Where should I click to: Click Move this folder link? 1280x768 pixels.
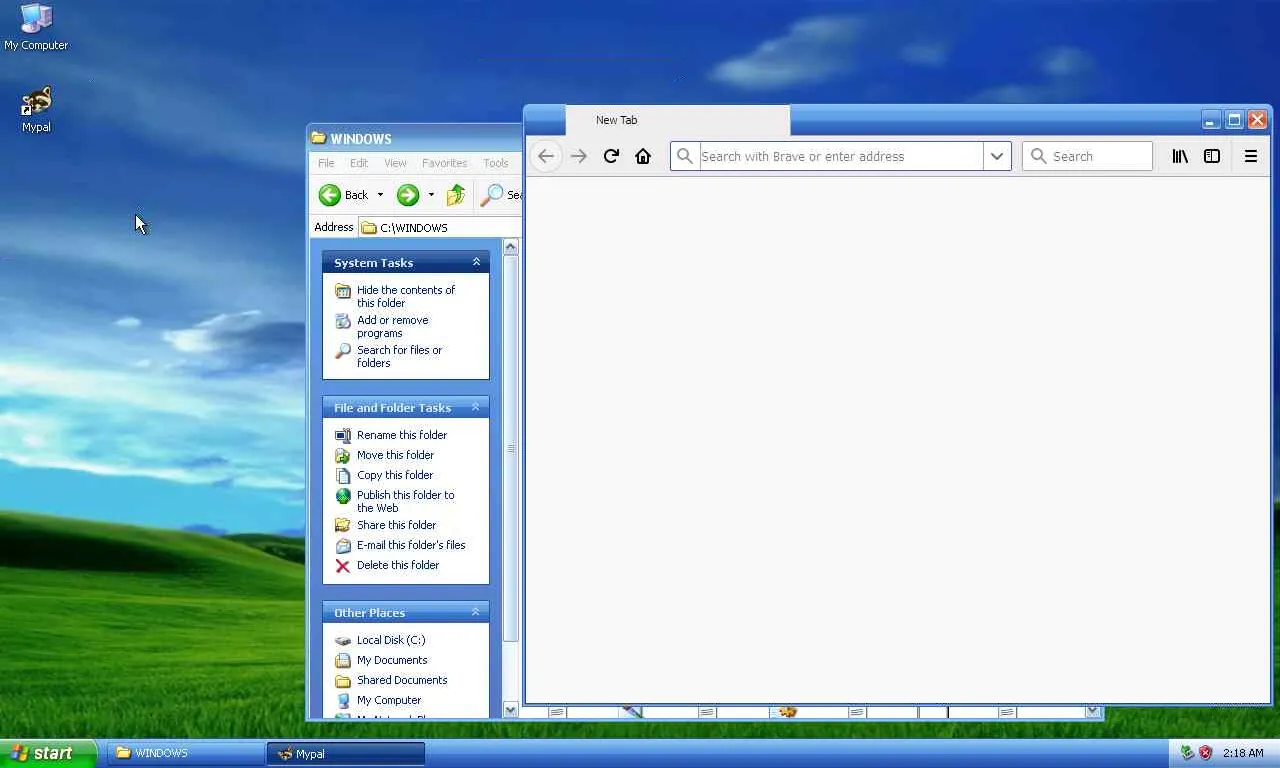(x=395, y=455)
